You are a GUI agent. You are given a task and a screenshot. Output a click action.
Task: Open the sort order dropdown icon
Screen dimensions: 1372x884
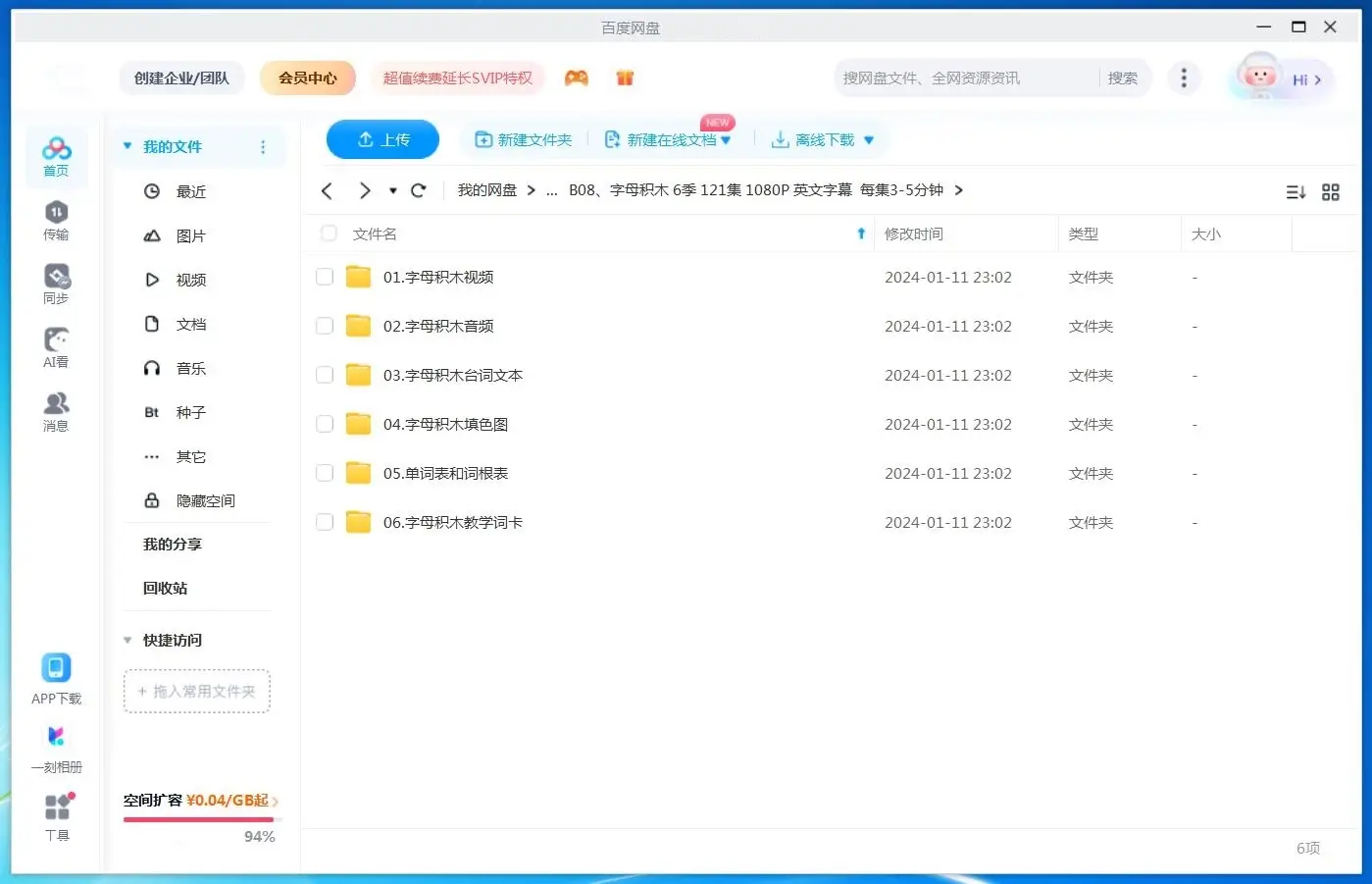click(x=1296, y=192)
